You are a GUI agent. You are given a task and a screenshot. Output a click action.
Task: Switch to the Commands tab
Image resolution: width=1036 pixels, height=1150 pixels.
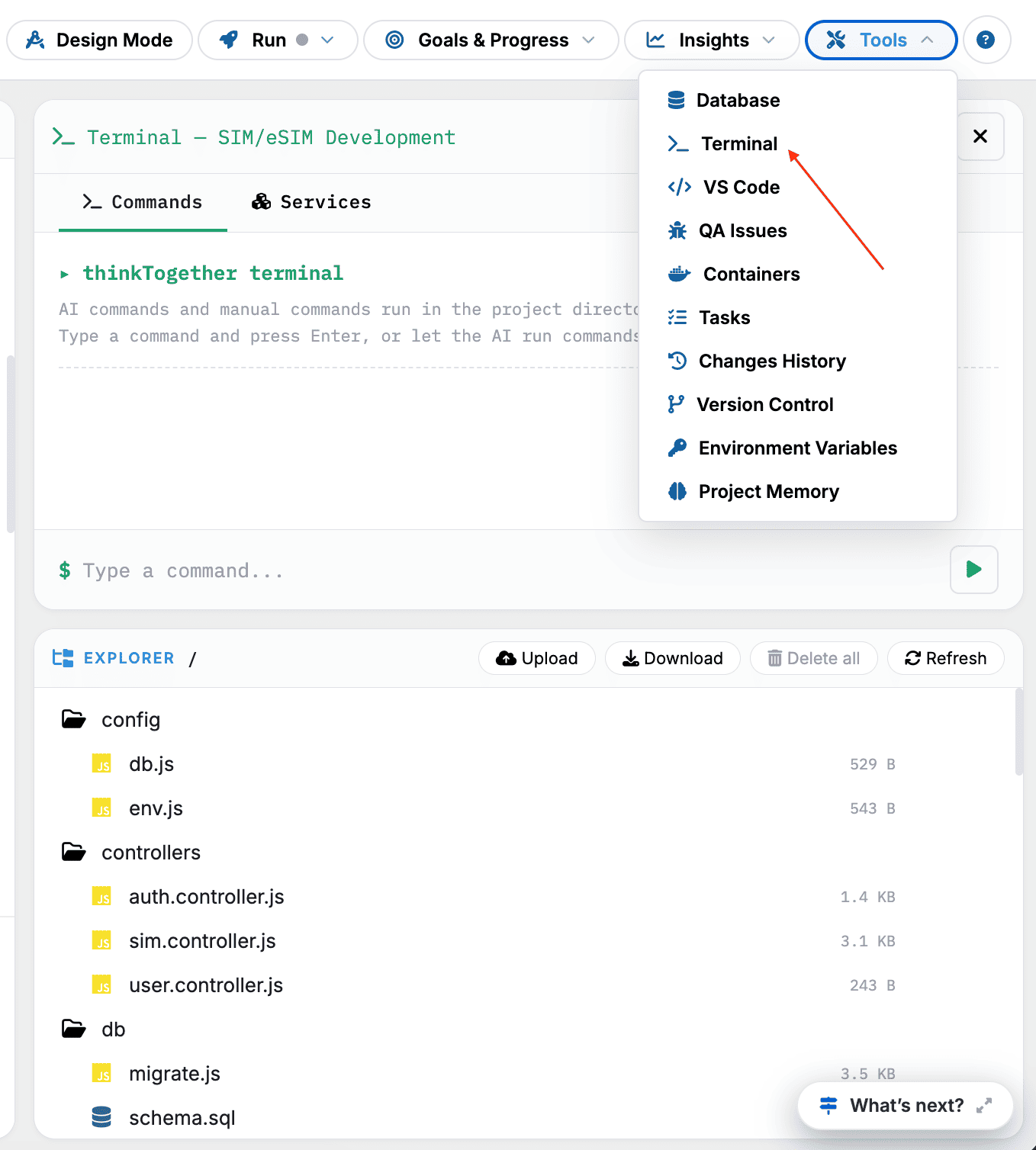(143, 202)
